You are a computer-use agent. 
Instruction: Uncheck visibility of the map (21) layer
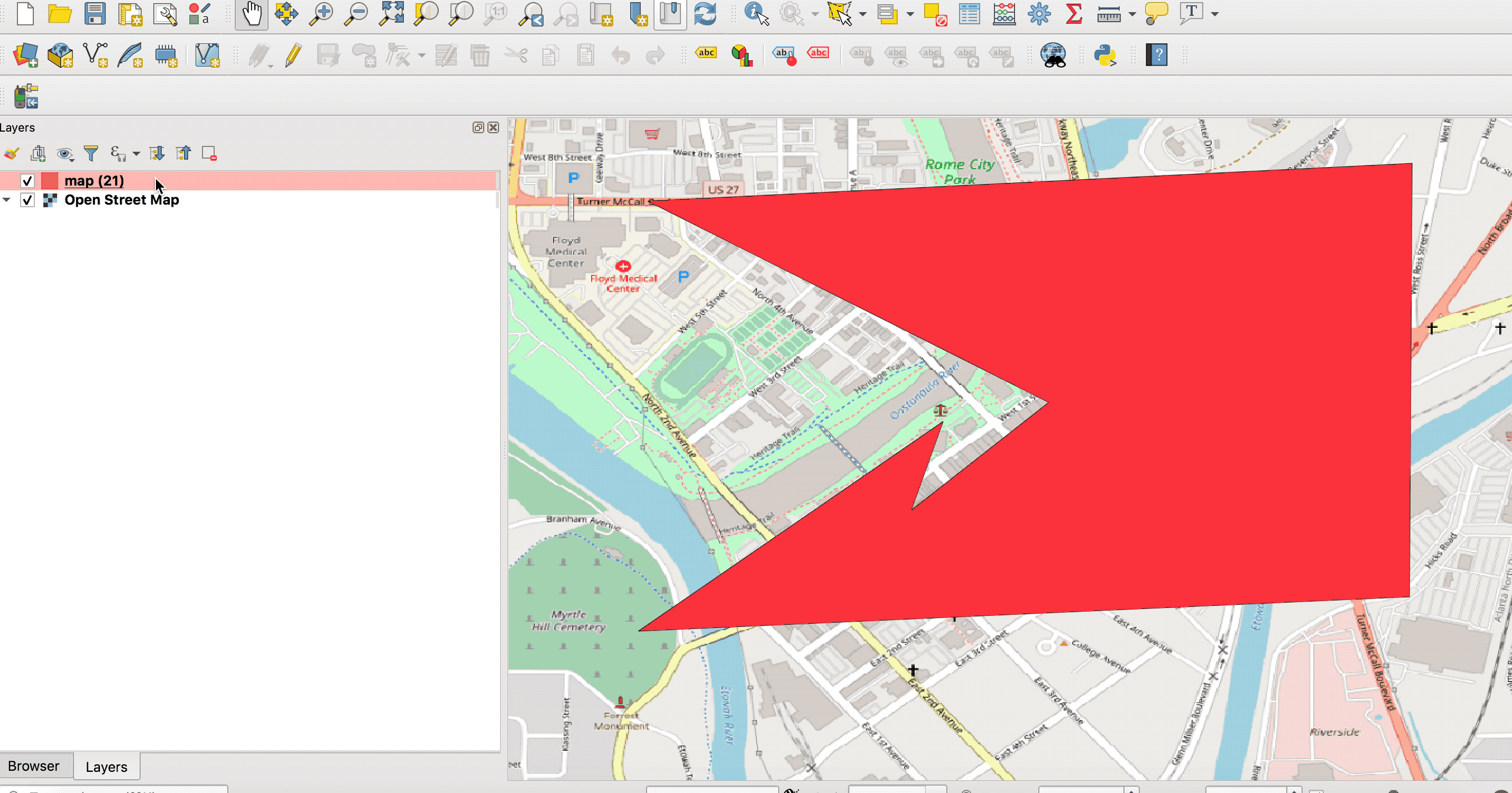(27, 181)
